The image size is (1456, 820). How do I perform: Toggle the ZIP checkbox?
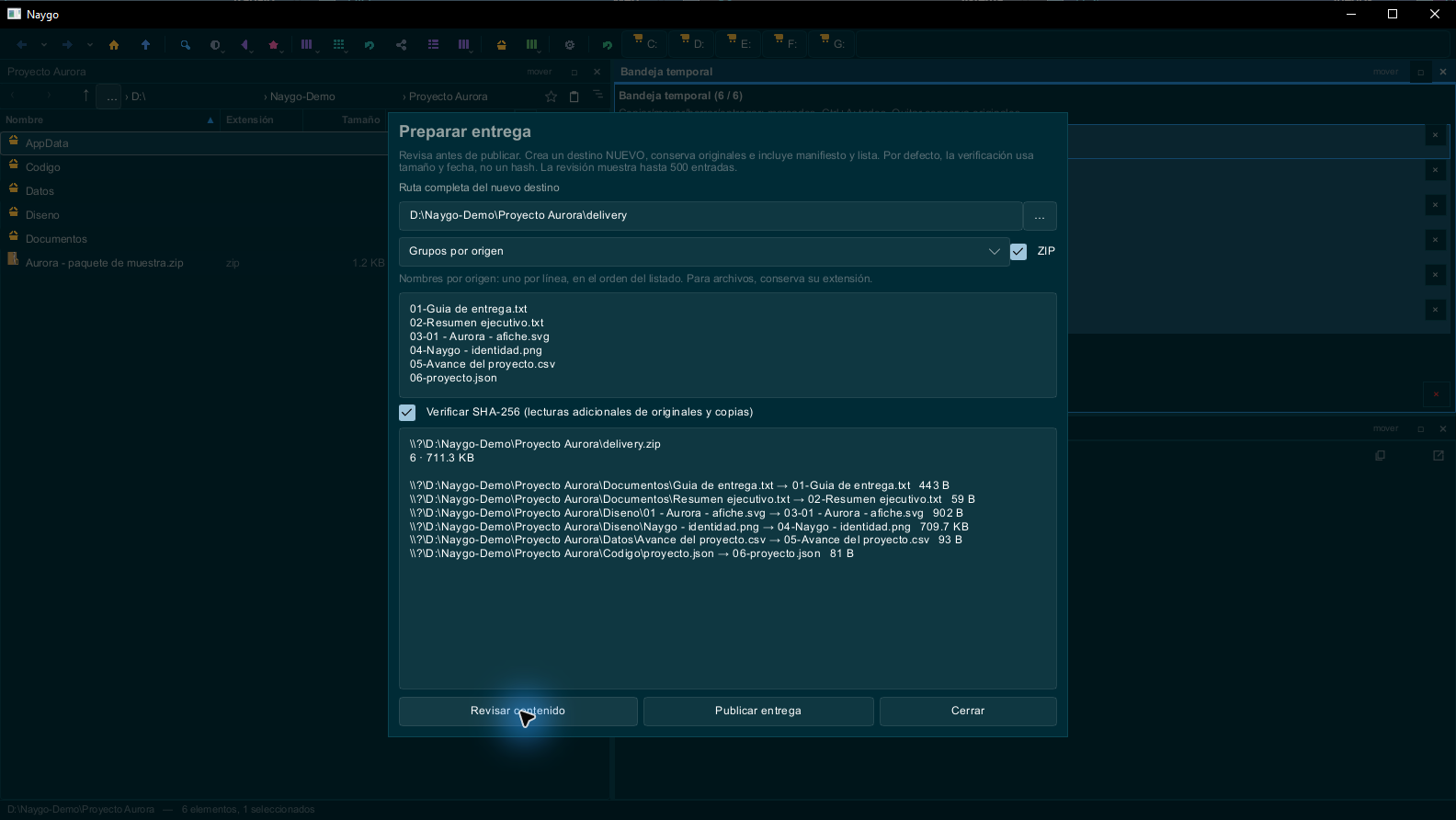click(x=1018, y=251)
